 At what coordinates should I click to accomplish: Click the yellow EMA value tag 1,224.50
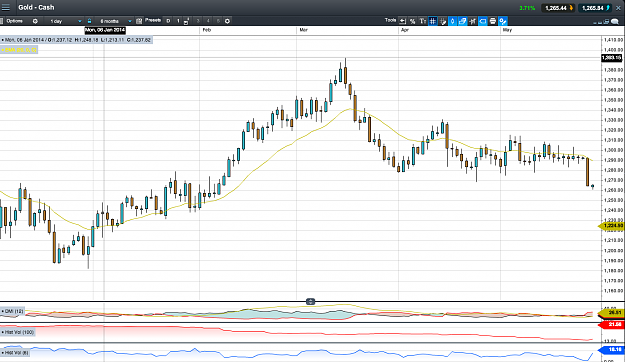click(x=611, y=226)
